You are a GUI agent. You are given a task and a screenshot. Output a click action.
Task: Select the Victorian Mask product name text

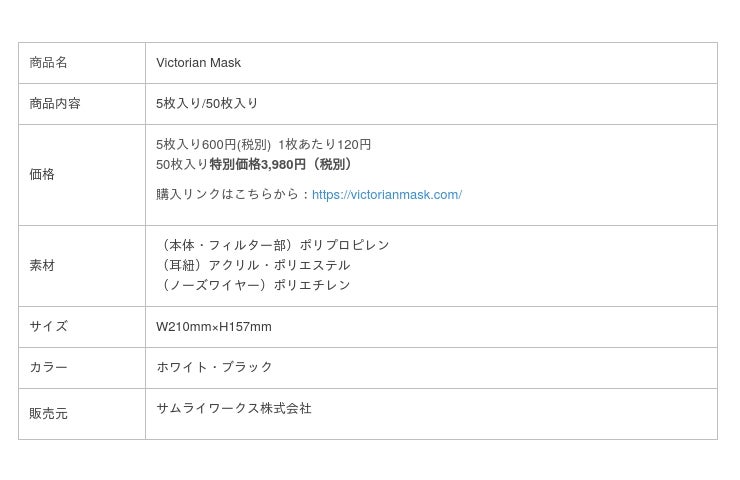[x=198, y=63]
